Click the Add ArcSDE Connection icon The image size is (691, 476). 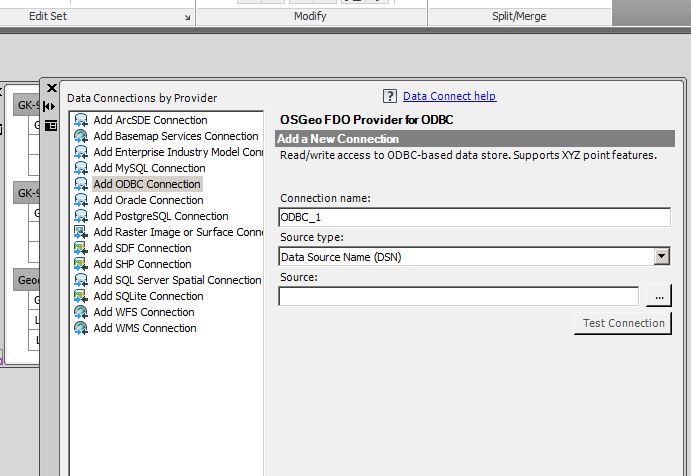[81, 120]
